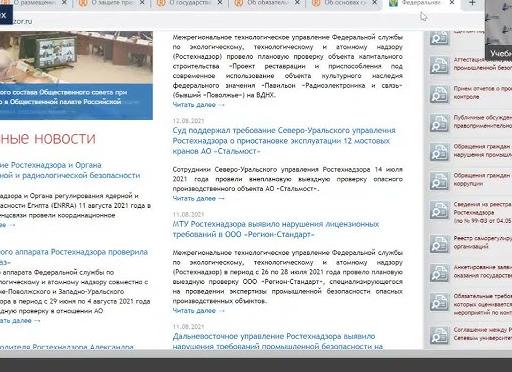512x372 pixels.
Task: Click the slider banner photo of the meeting room
Action: tap(76, 57)
